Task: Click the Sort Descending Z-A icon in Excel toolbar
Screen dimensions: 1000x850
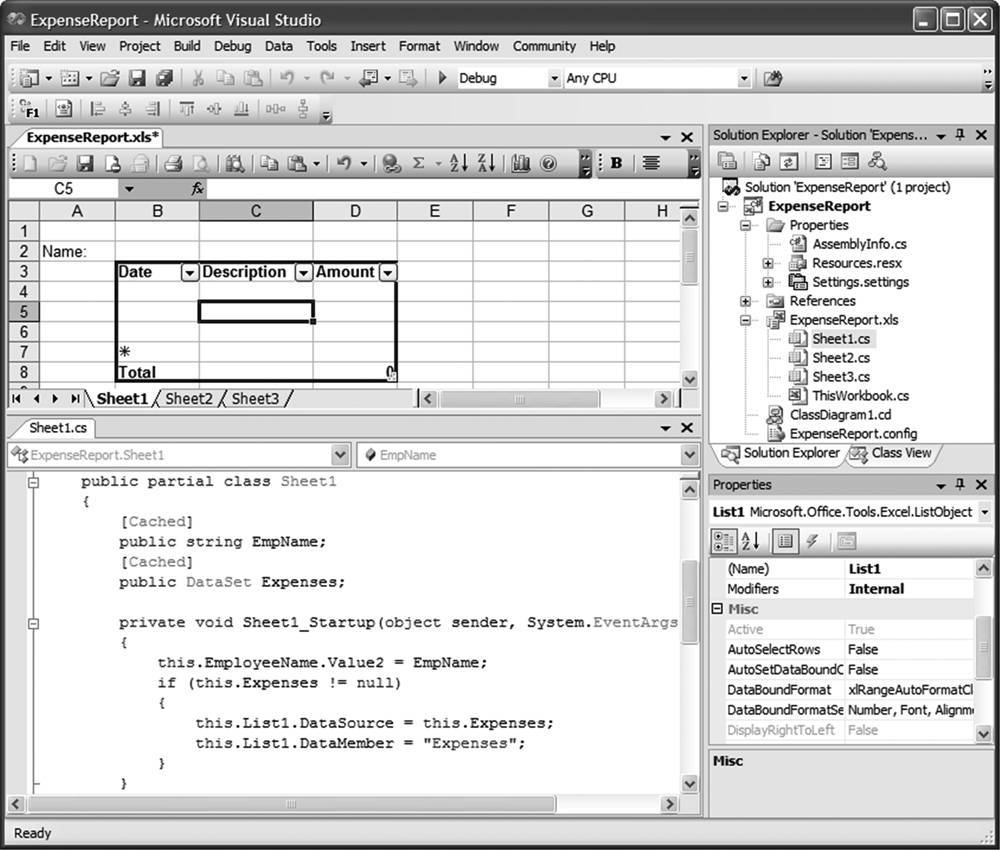Action: tap(486, 163)
